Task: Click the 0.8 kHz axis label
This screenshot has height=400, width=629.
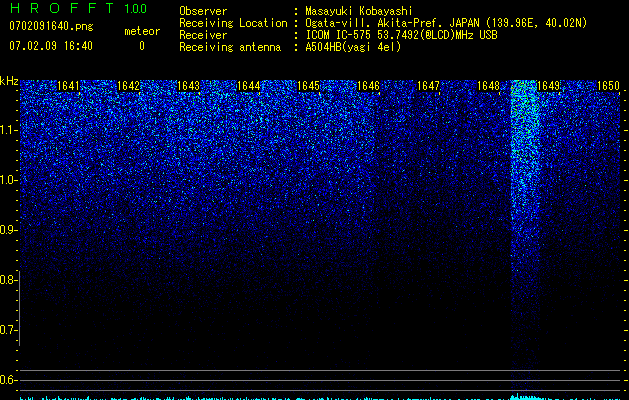Action: (x=8, y=280)
